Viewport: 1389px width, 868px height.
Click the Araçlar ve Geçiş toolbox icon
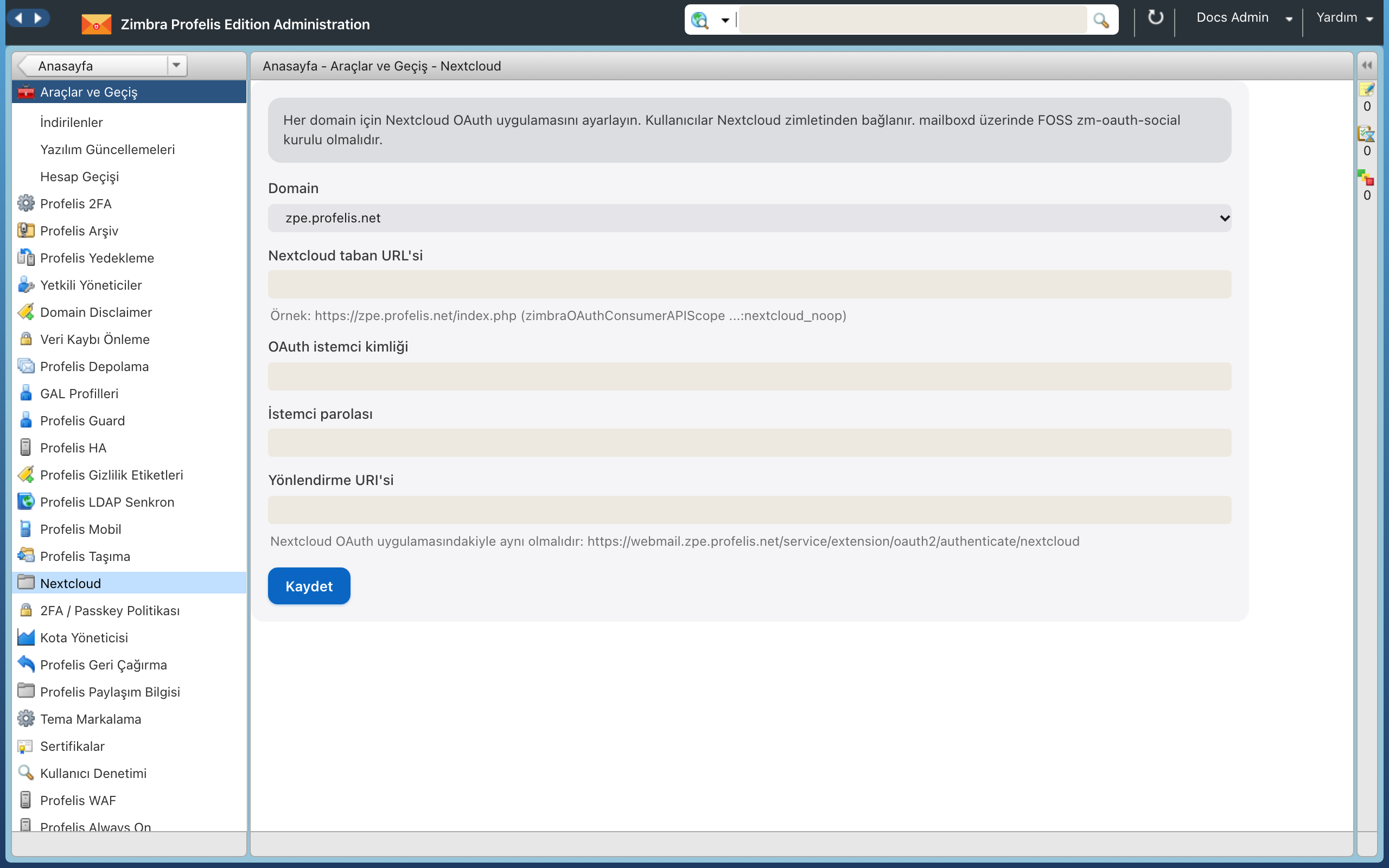point(26,92)
